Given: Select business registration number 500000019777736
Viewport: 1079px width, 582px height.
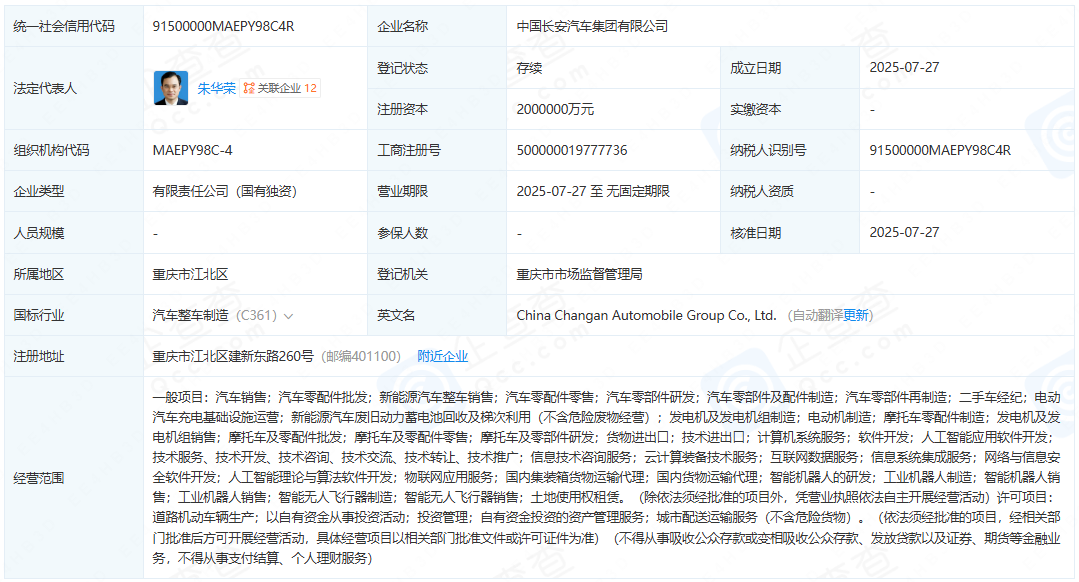Looking at the screenshot, I should point(571,149).
